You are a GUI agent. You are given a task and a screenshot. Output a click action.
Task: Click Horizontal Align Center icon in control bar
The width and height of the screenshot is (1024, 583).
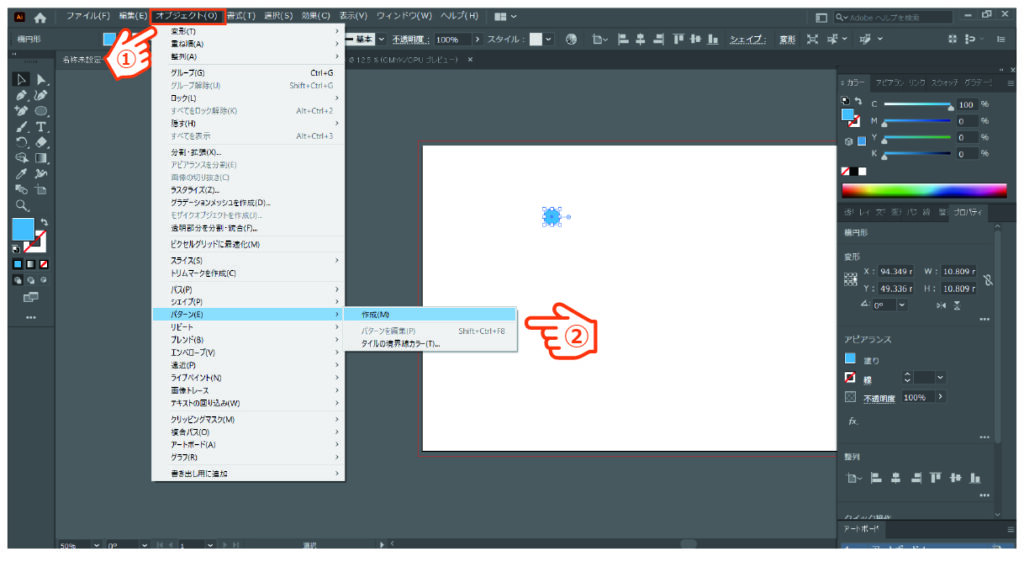641,40
